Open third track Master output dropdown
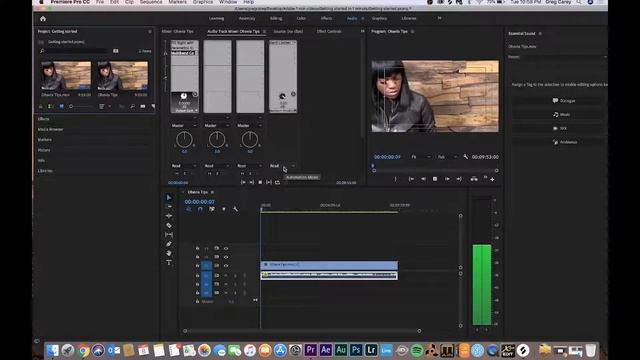Screen dimensions: 640x360 pyautogui.click(x=249, y=125)
